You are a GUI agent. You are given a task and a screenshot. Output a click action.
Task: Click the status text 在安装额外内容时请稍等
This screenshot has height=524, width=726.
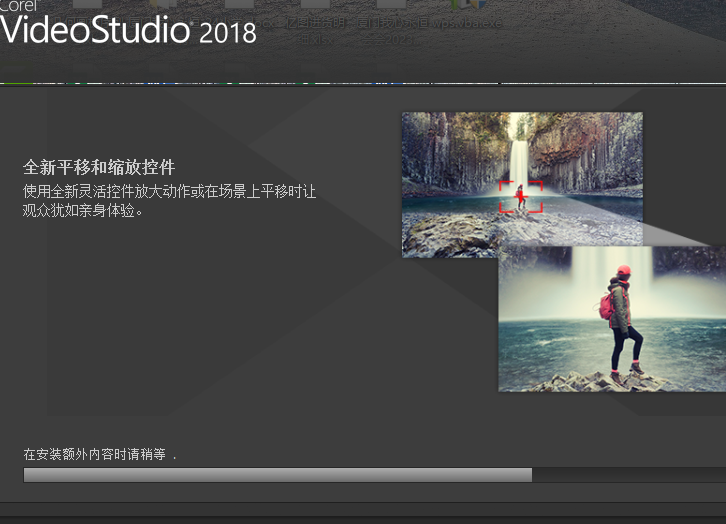click(x=94, y=454)
